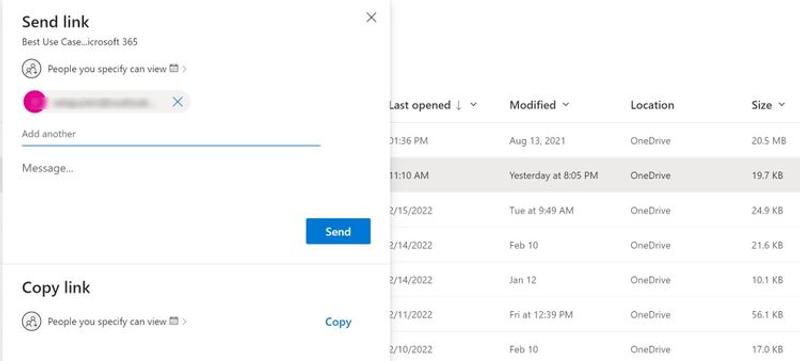
Task: Open the Modified column dropdown
Action: tap(566, 105)
